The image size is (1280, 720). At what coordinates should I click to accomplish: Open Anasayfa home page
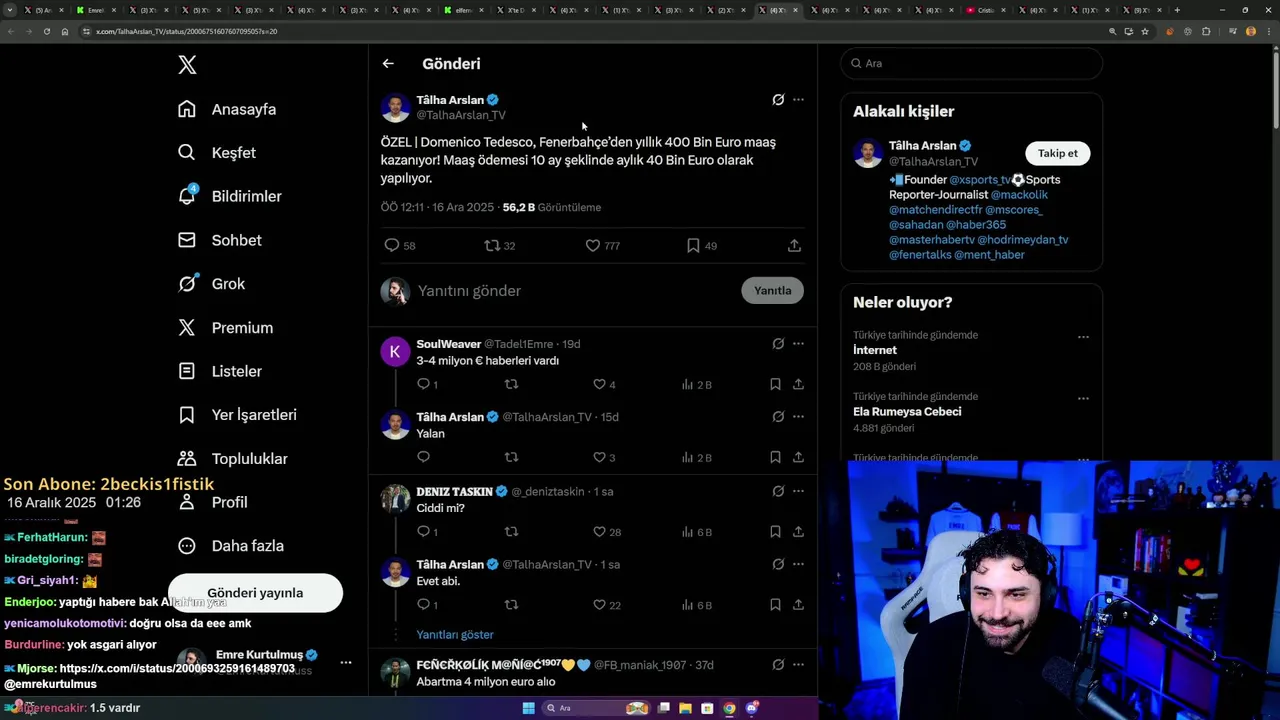tap(227, 109)
